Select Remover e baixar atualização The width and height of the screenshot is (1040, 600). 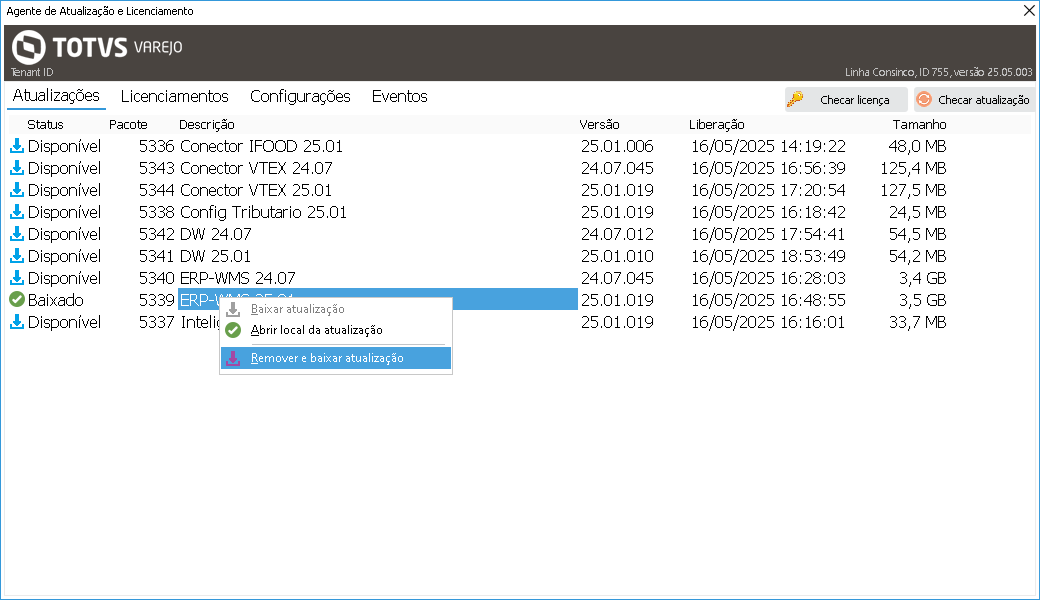pos(336,358)
